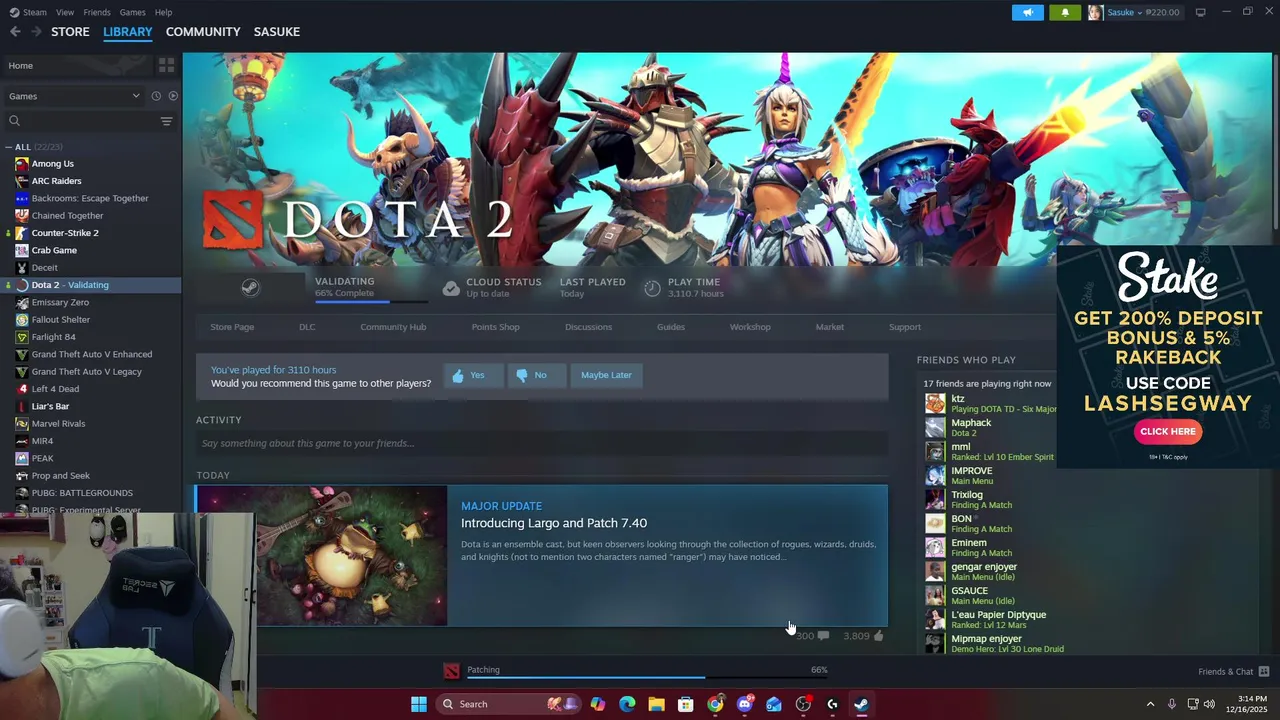The width and height of the screenshot is (1280, 720).
Task: Open the Friends & Chat button
Action: pos(1233,671)
